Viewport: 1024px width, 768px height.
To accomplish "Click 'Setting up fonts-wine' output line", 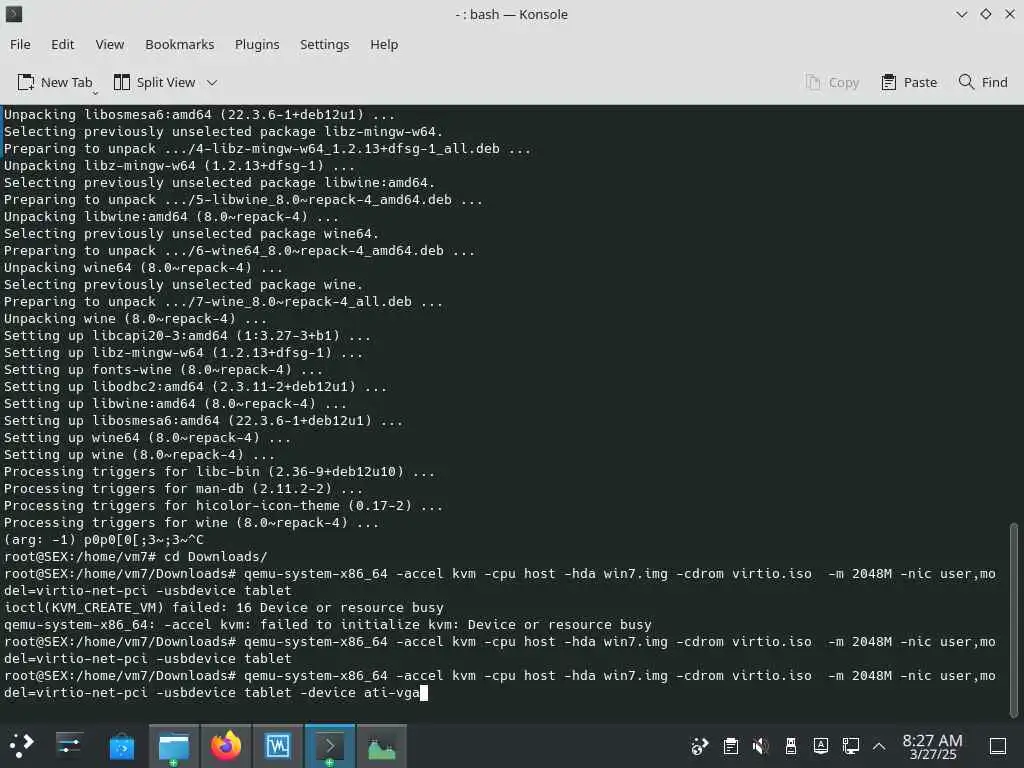I will click(x=163, y=370).
